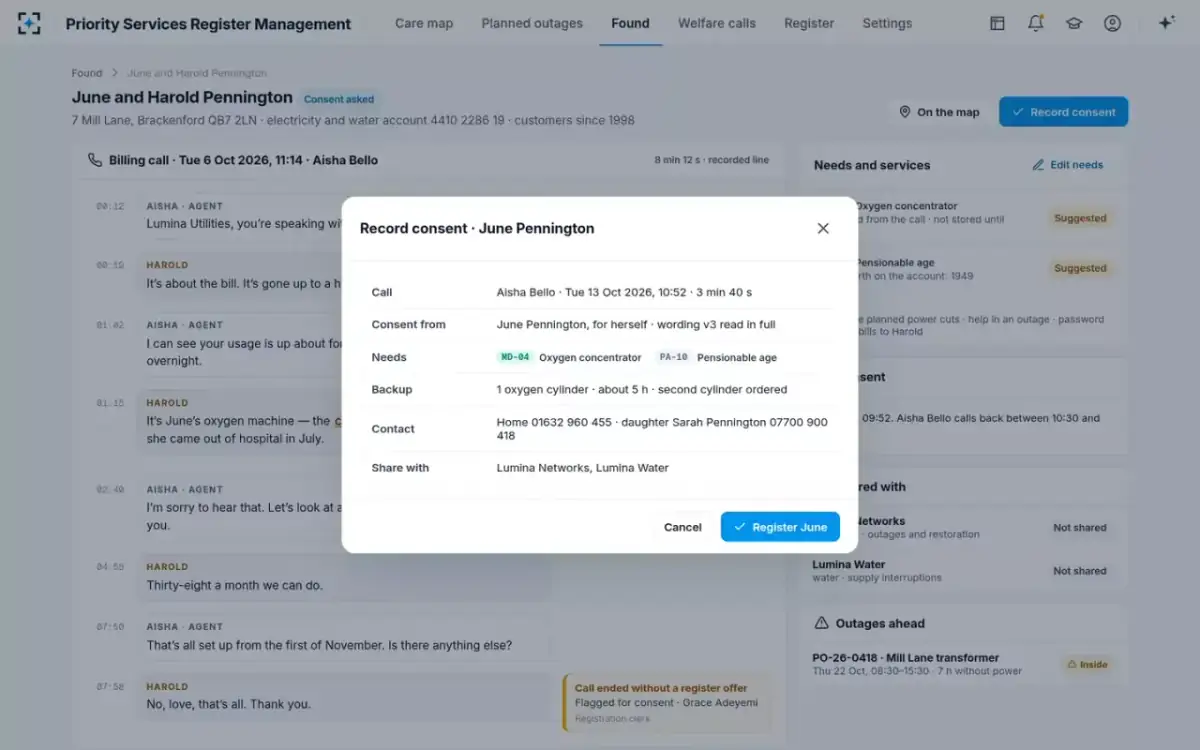Open the Planned outages tab
The image size is (1200, 750).
pos(532,23)
